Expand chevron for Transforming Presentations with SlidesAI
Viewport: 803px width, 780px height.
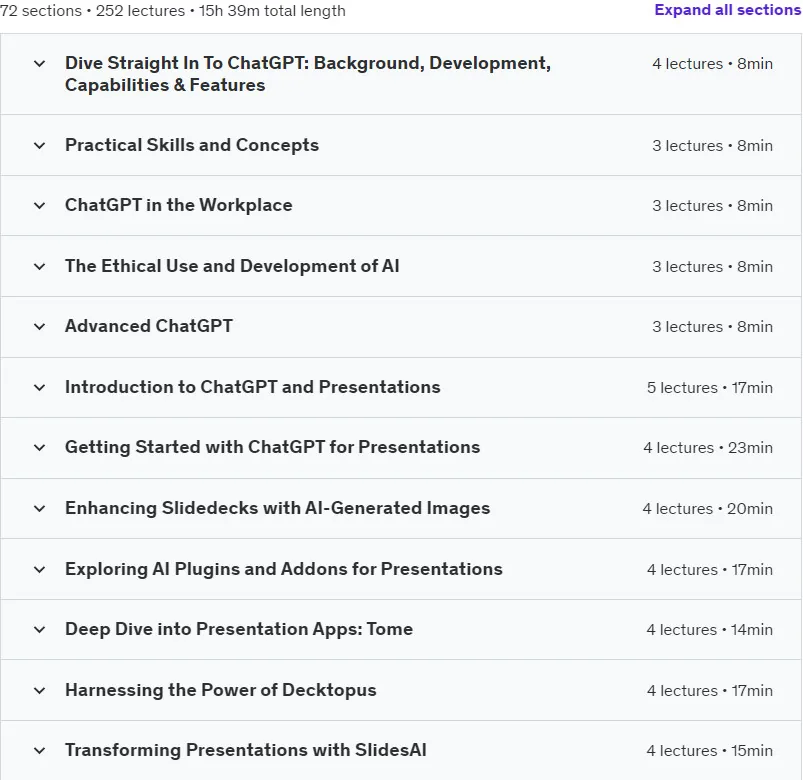click(39, 751)
